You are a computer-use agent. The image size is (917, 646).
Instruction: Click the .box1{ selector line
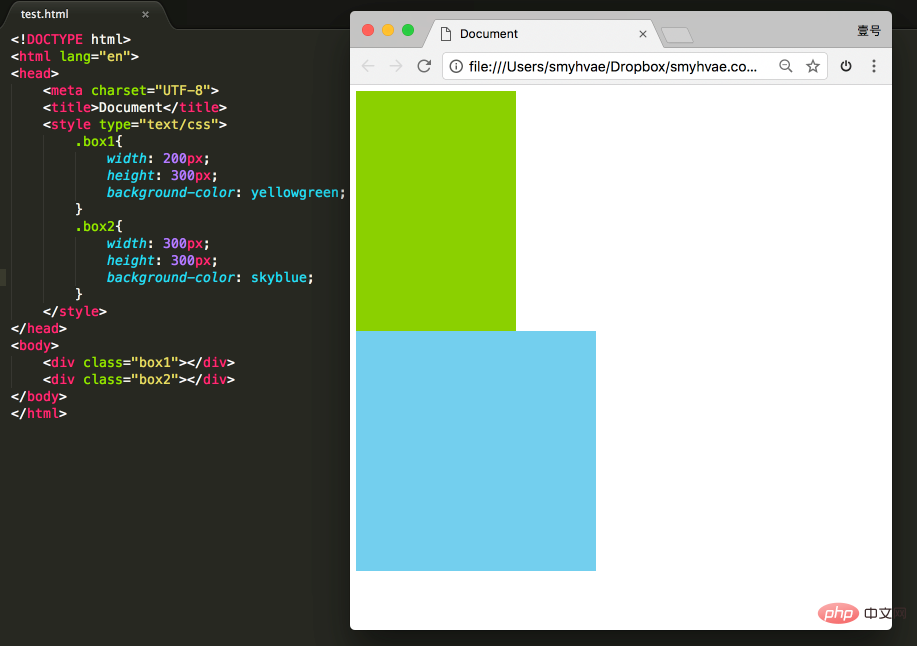99,141
